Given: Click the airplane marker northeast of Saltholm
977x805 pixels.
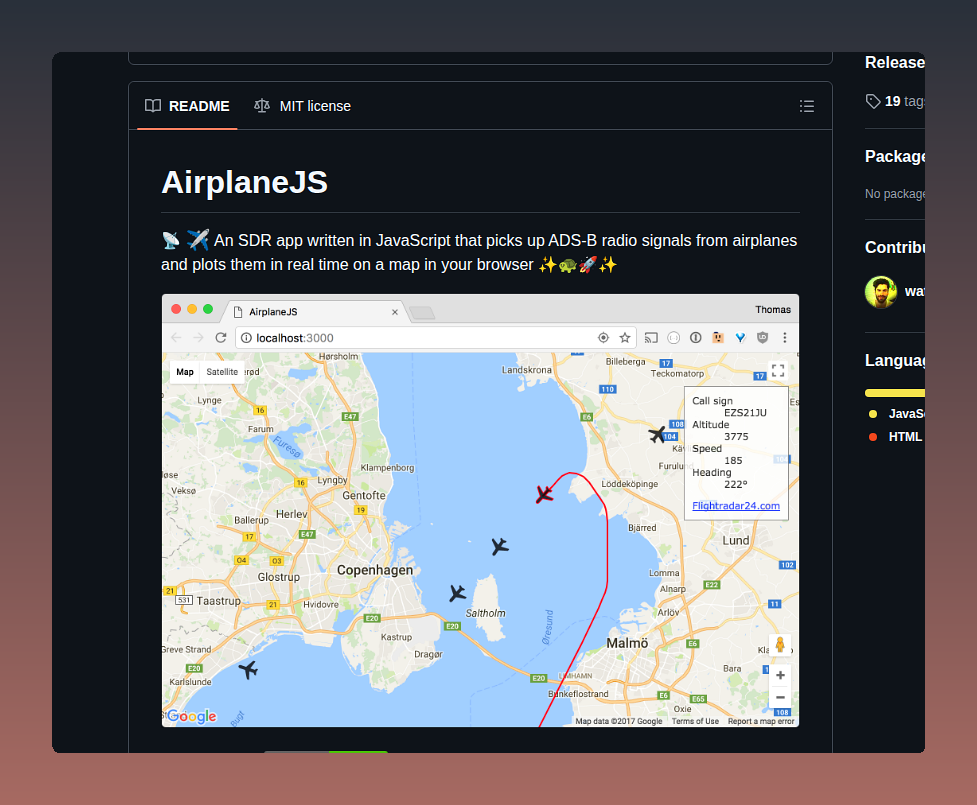Looking at the screenshot, I should point(500,546).
